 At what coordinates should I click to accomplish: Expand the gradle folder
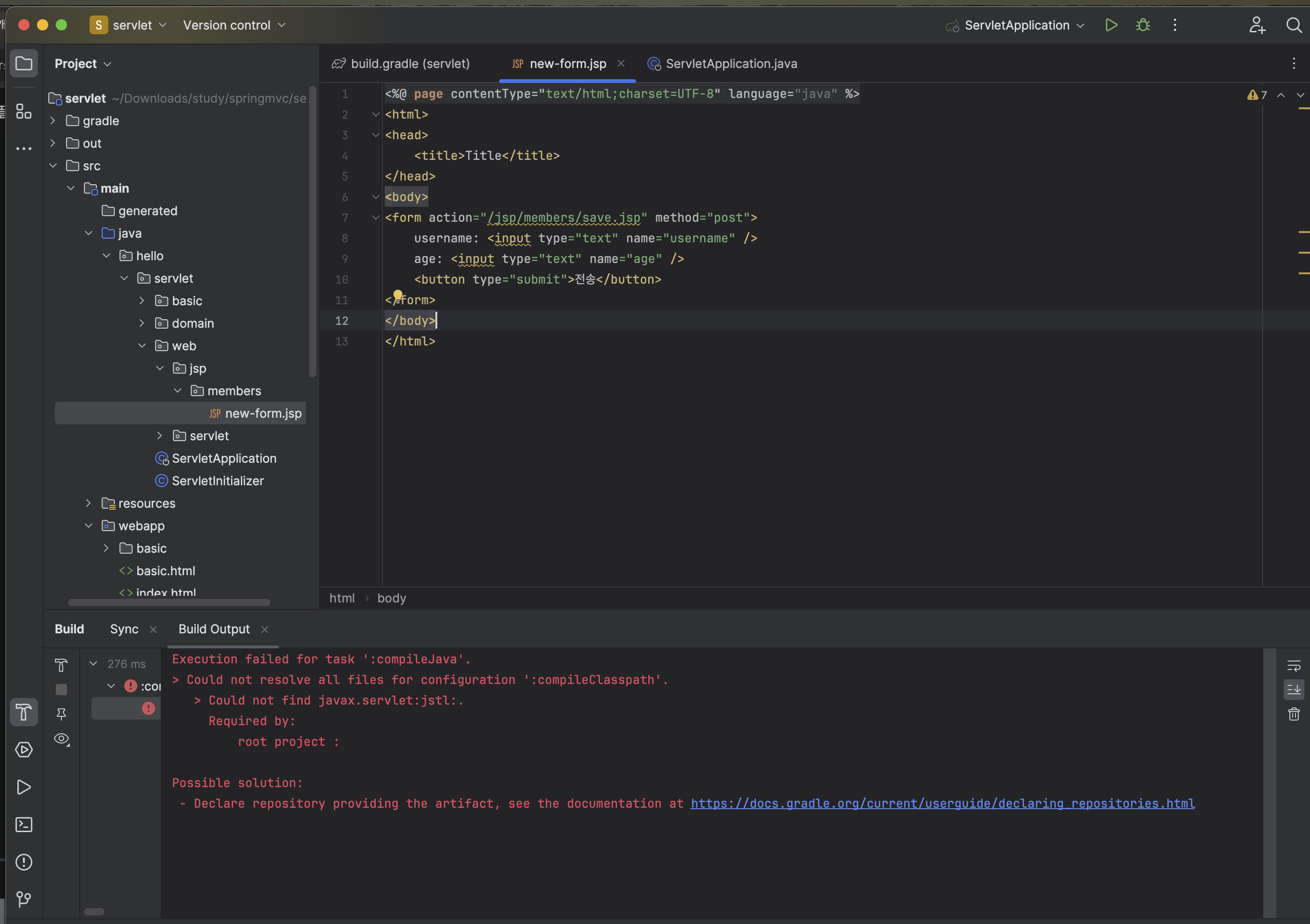click(x=53, y=120)
